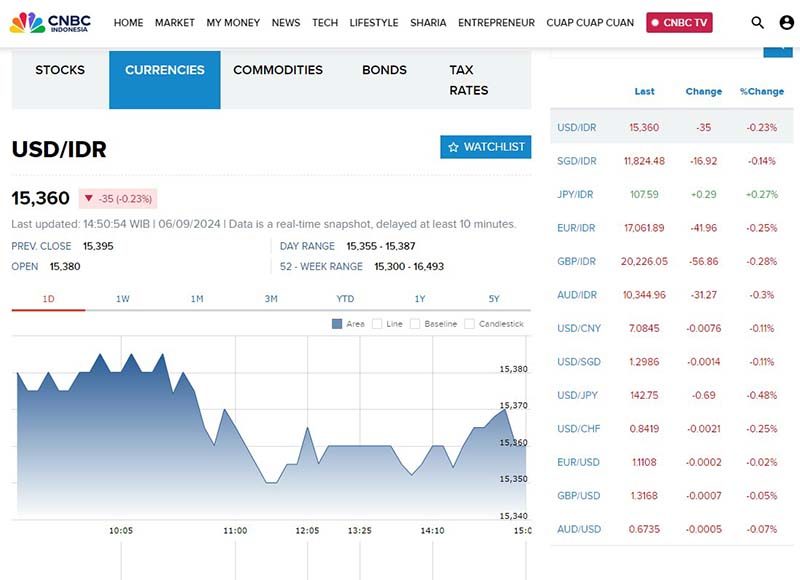Open the Market menu item
The image size is (800, 580).
coord(175,23)
